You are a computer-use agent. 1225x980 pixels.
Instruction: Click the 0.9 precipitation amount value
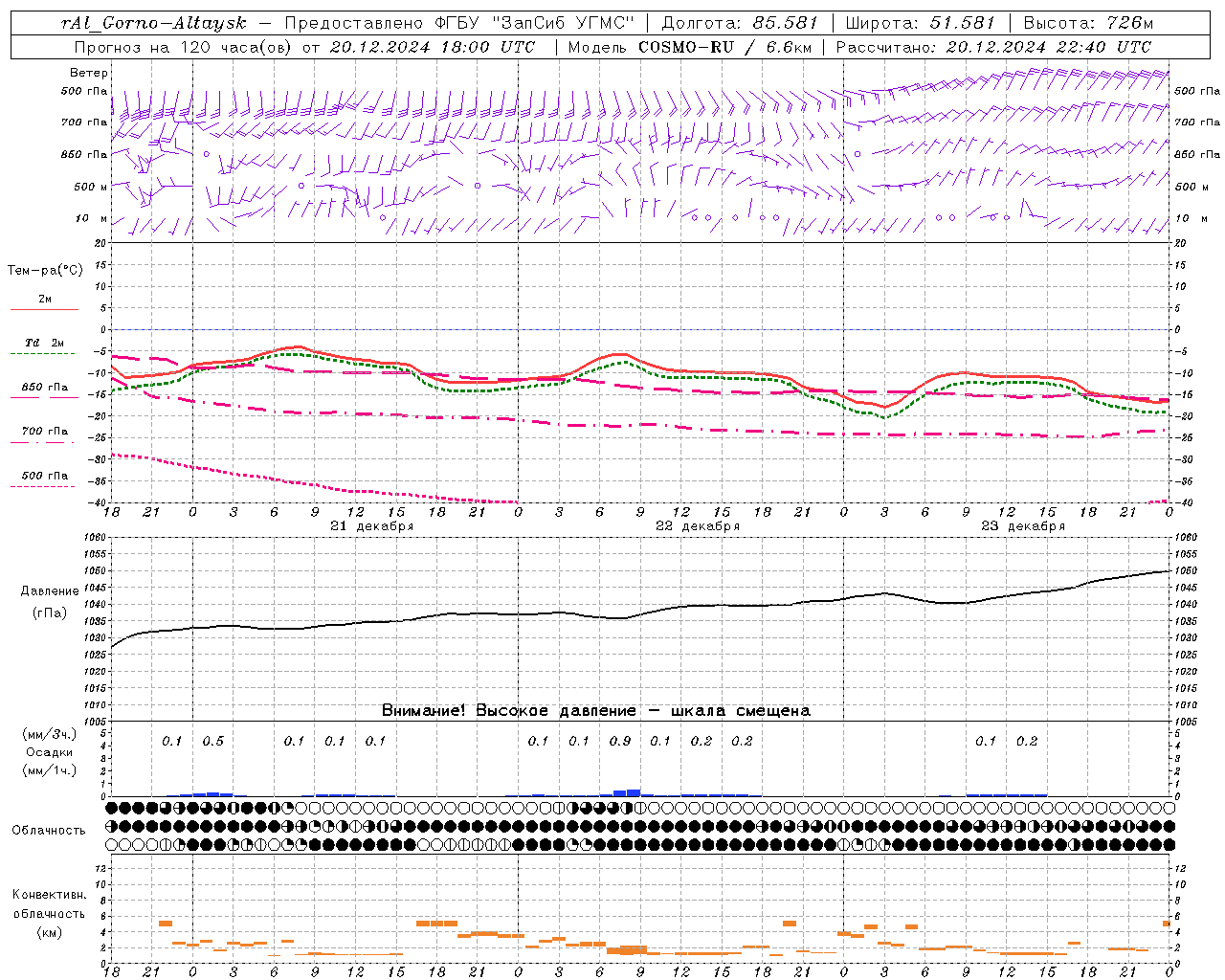[x=619, y=741]
